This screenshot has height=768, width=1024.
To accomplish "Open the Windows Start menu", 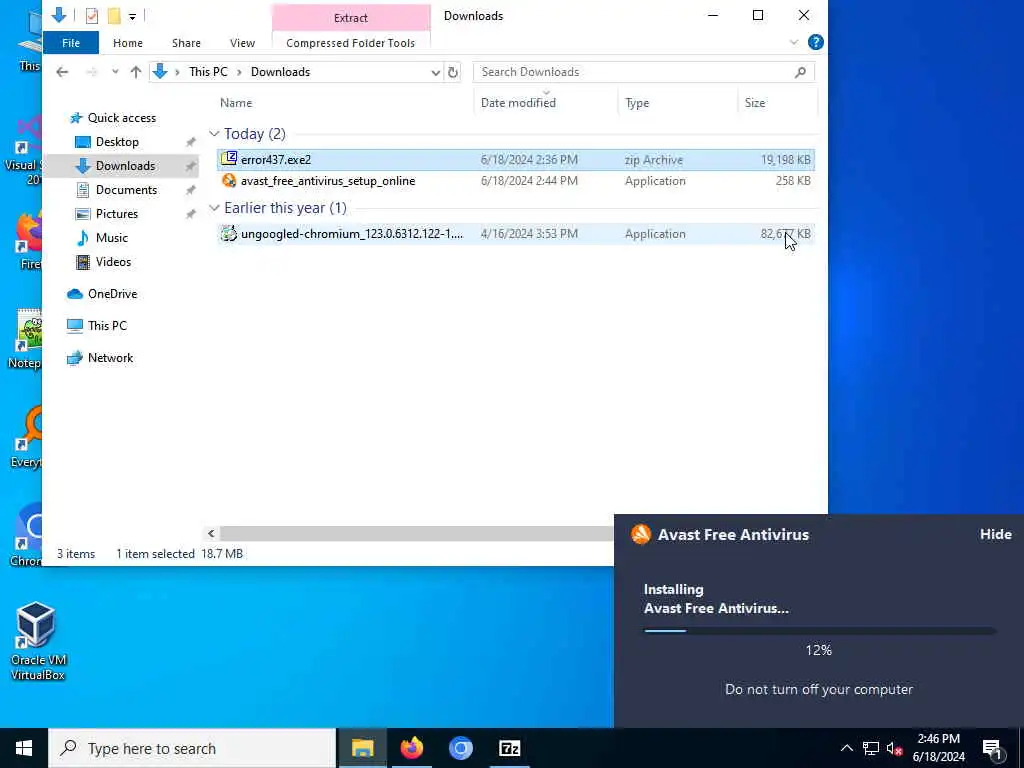I will point(24,748).
